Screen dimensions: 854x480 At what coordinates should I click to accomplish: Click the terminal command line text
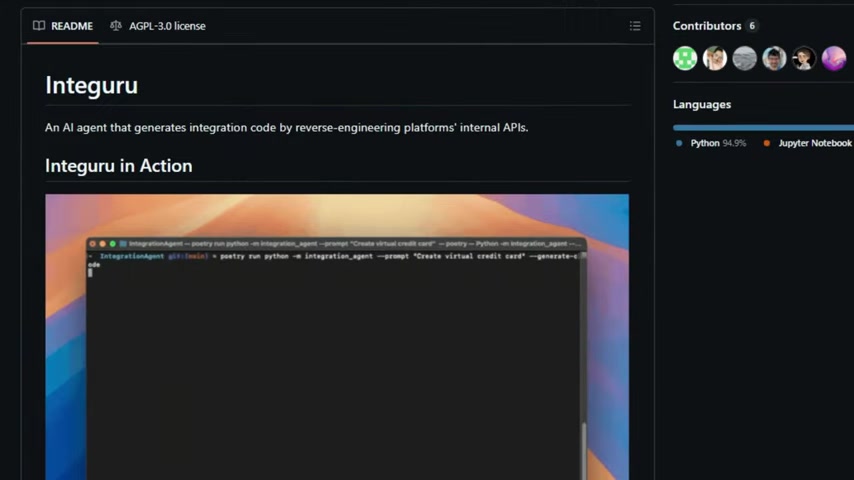(x=333, y=260)
